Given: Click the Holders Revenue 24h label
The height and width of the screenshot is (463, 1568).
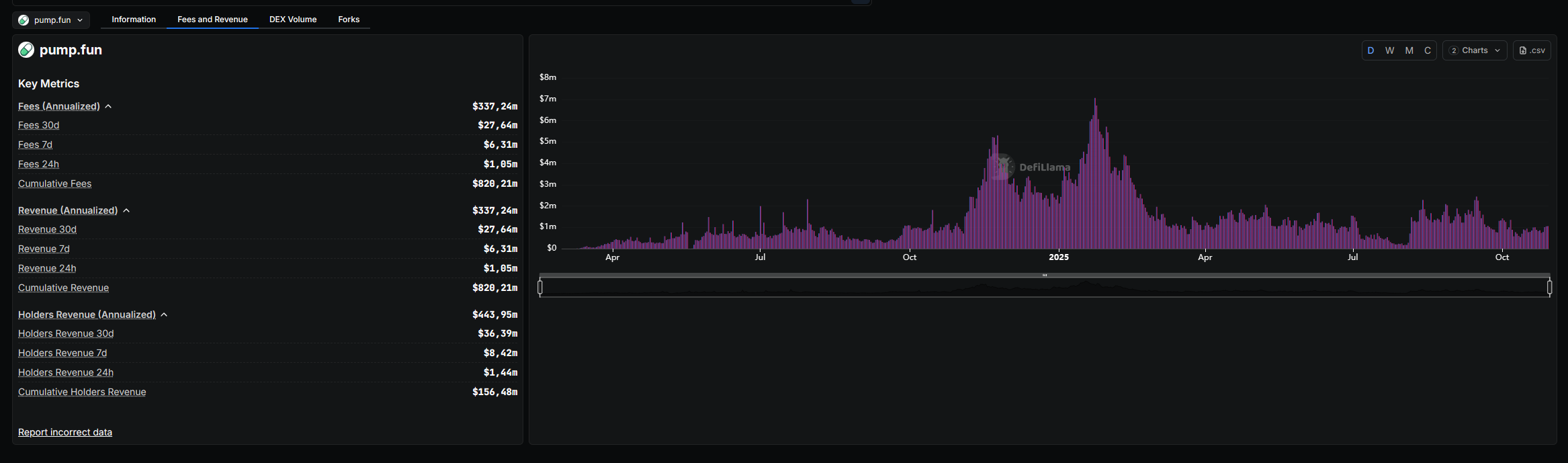Looking at the screenshot, I should tap(66, 372).
